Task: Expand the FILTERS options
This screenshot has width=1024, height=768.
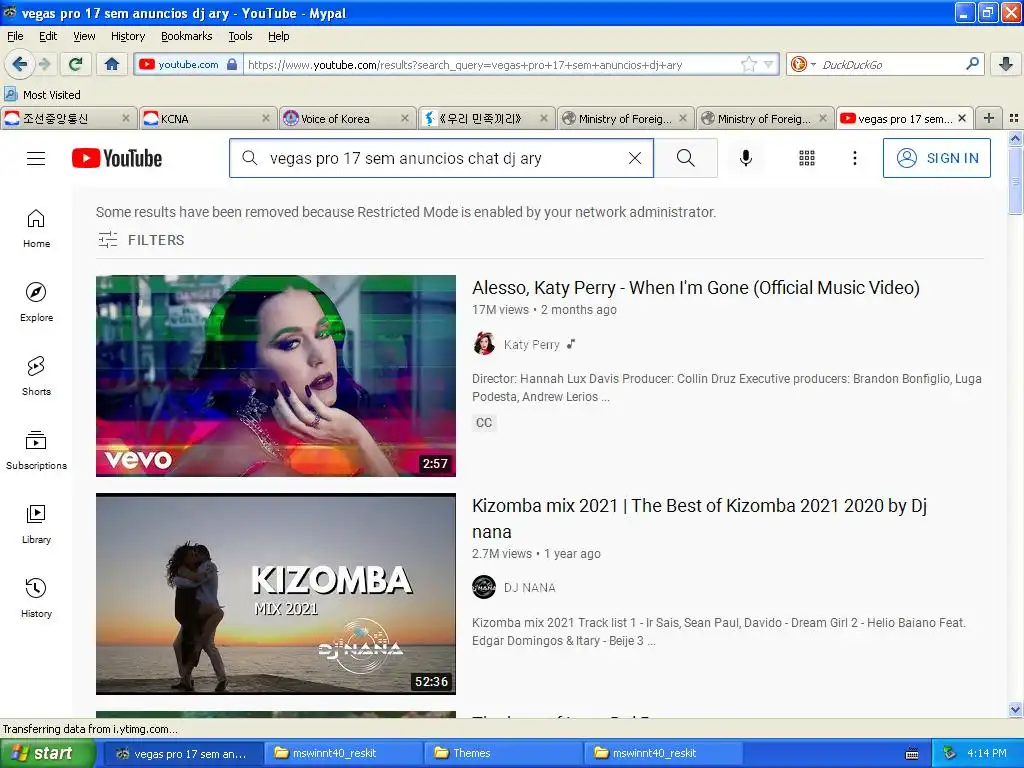Action: pyautogui.click(x=141, y=240)
